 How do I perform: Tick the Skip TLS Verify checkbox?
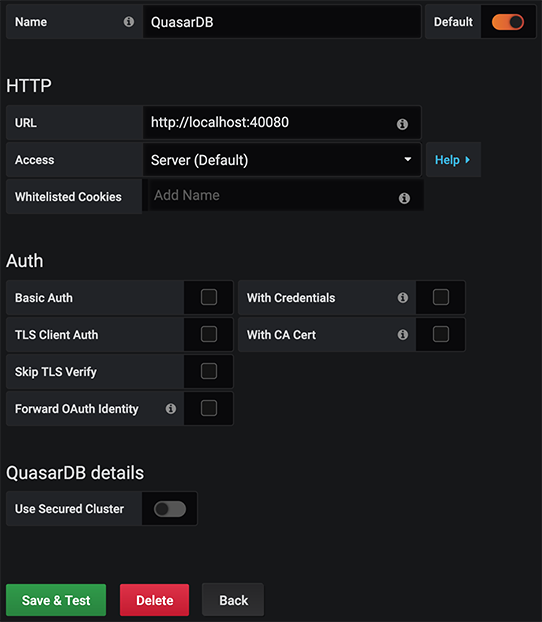pyautogui.click(x=209, y=371)
